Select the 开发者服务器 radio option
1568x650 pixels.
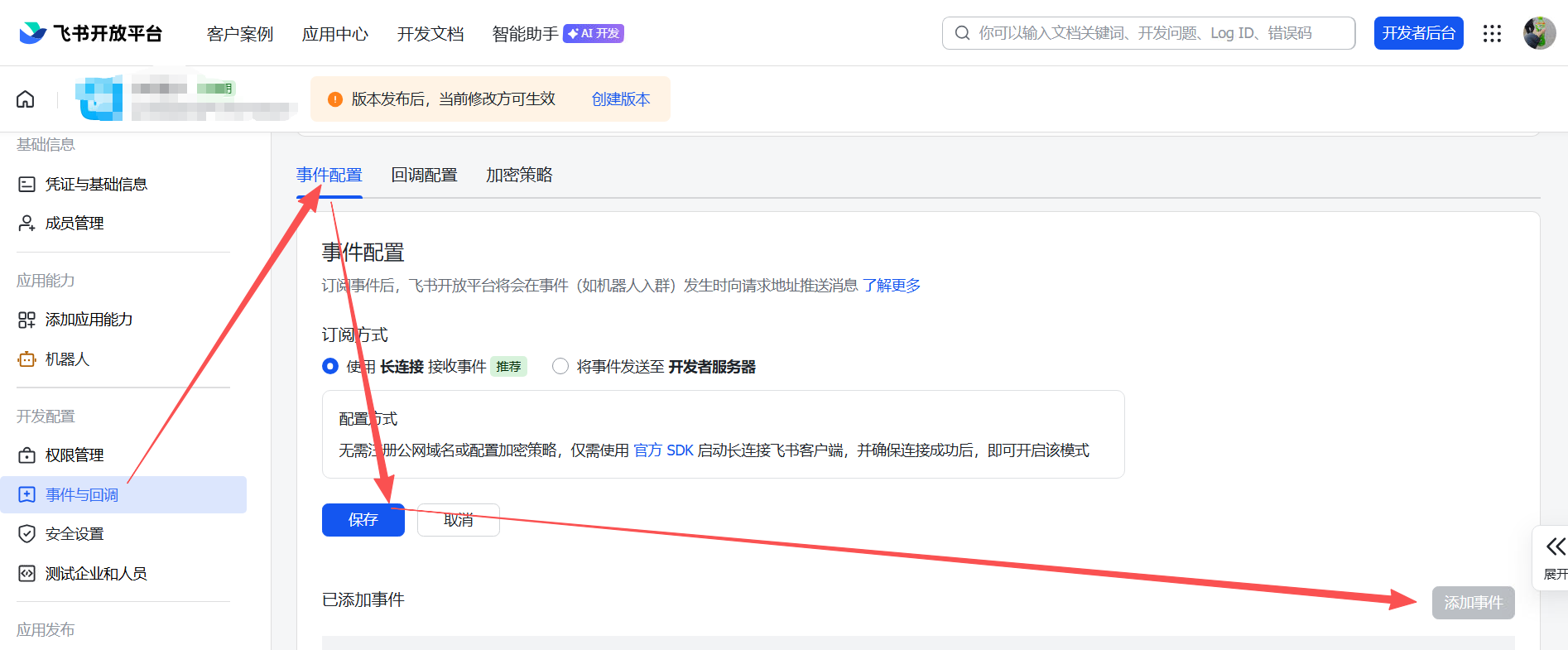560,366
